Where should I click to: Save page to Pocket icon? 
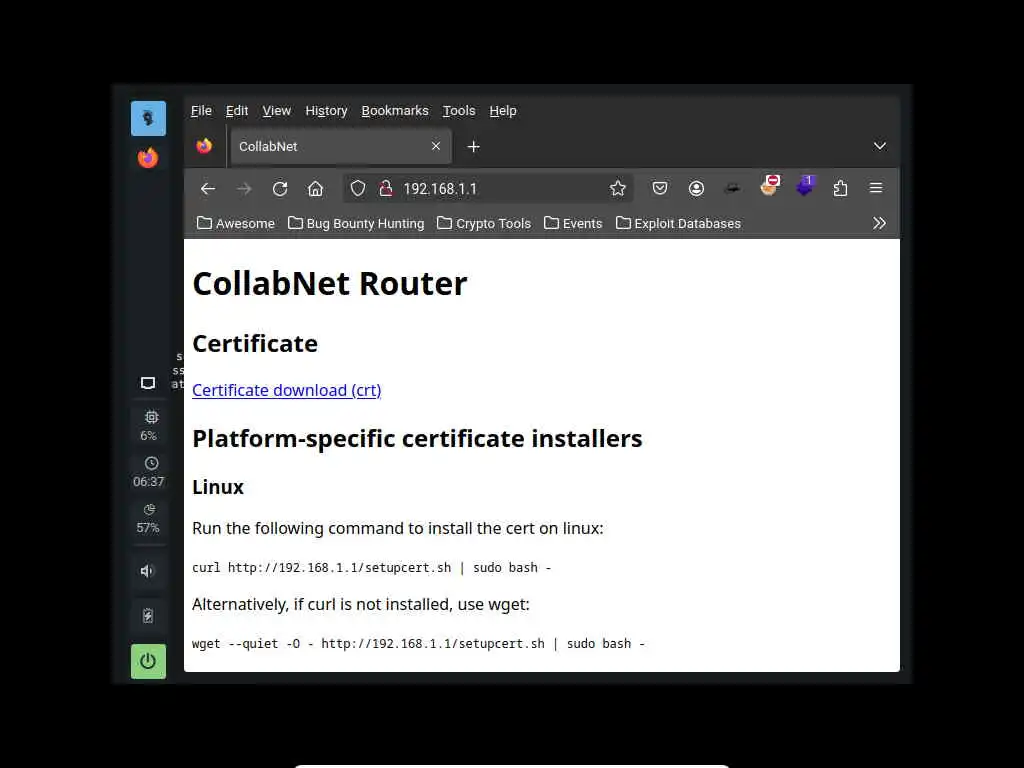click(x=660, y=189)
